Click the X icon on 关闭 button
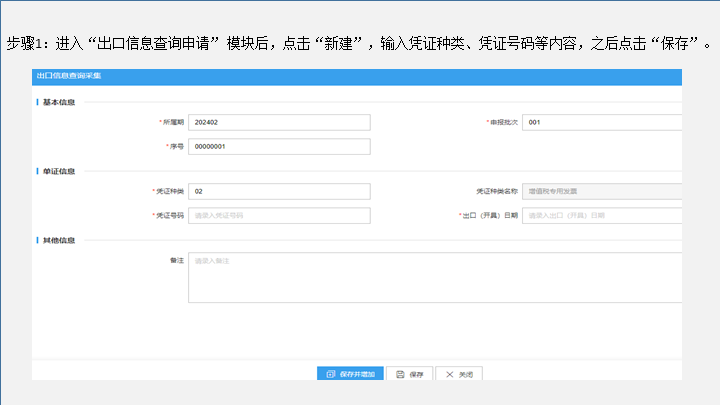This screenshot has width=720, height=405. click(x=450, y=374)
